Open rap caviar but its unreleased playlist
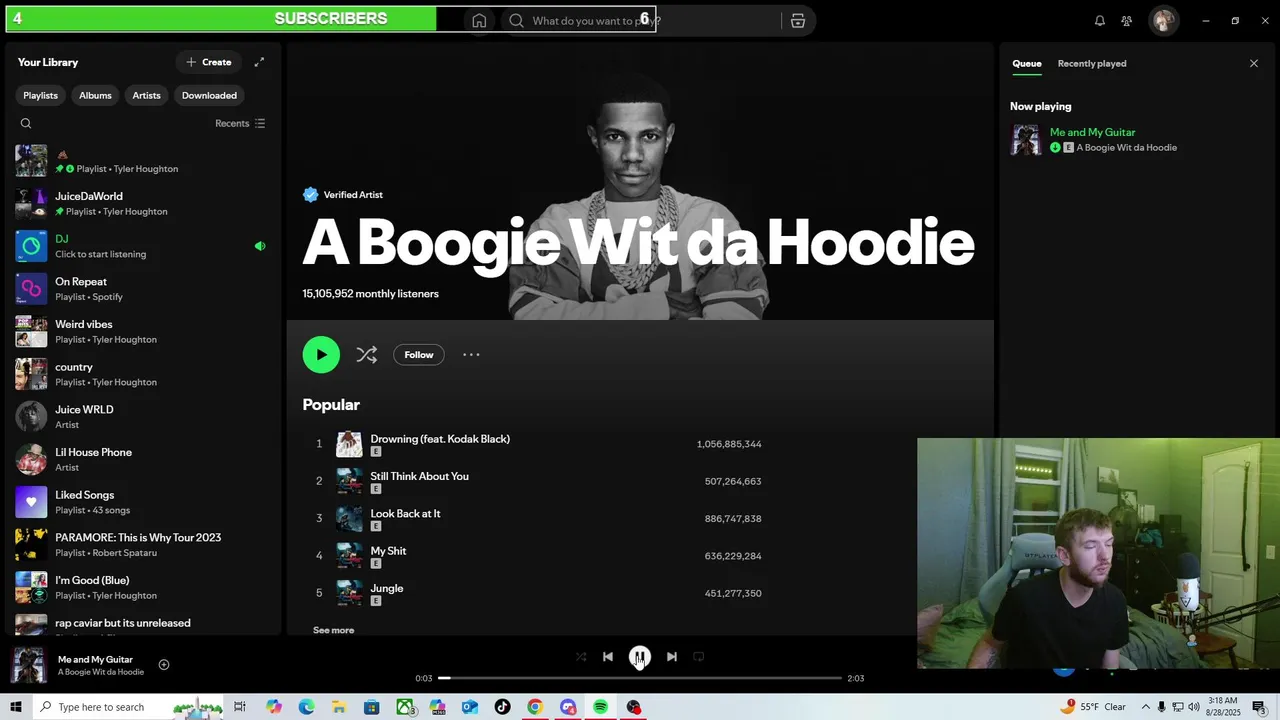 click(x=142, y=624)
